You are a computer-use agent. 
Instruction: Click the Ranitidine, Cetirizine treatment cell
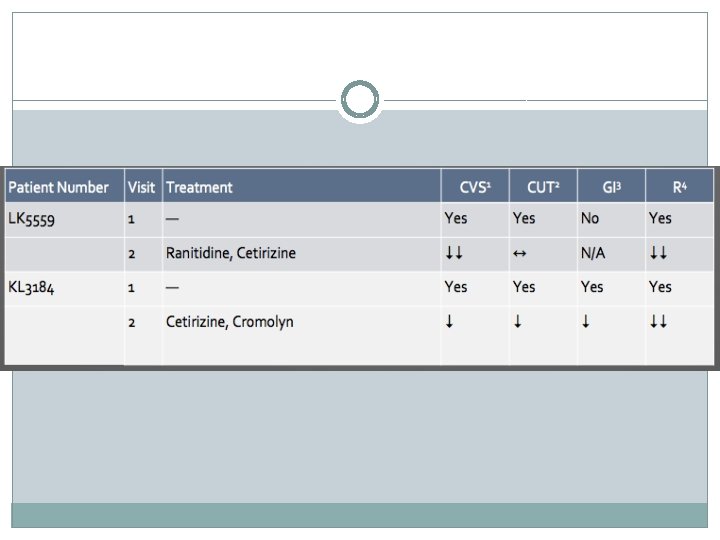point(231,253)
